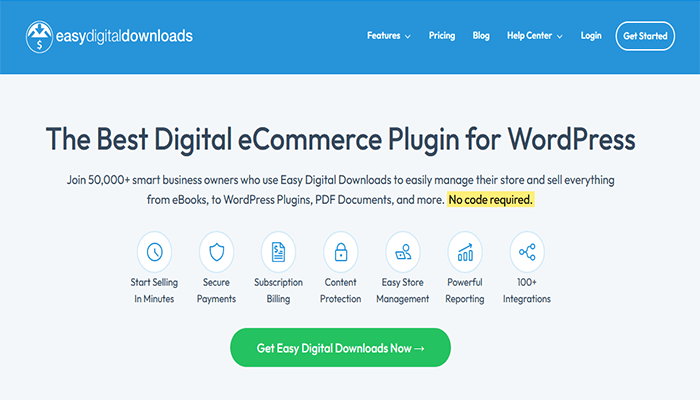This screenshot has width=700, height=400.
Task: Click the Easy Digital Downloads logo icon
Action: coord(41,37)
